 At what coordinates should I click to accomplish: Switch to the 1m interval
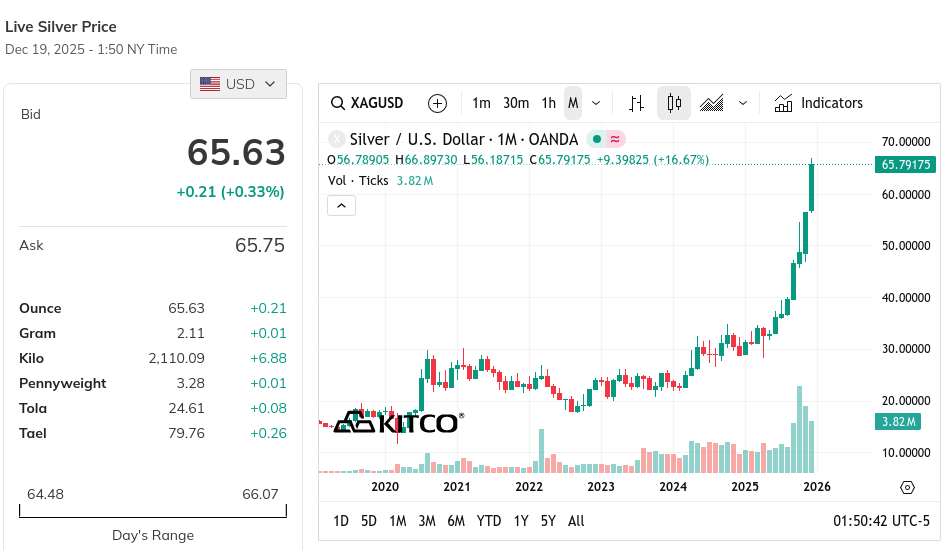click(x=481, y=103)
